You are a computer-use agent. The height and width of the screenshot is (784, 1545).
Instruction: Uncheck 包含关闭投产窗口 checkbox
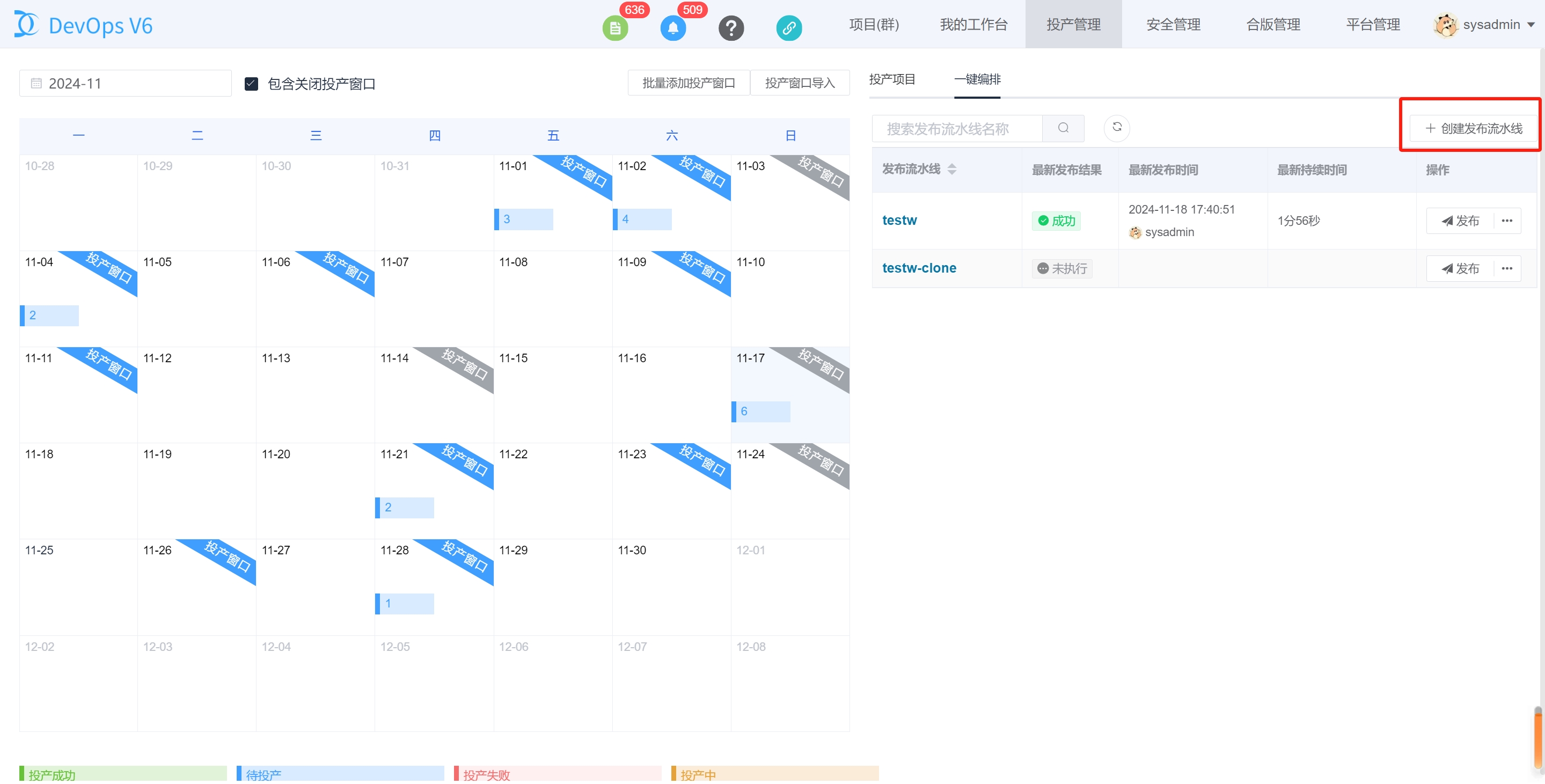tap(251, 84)
